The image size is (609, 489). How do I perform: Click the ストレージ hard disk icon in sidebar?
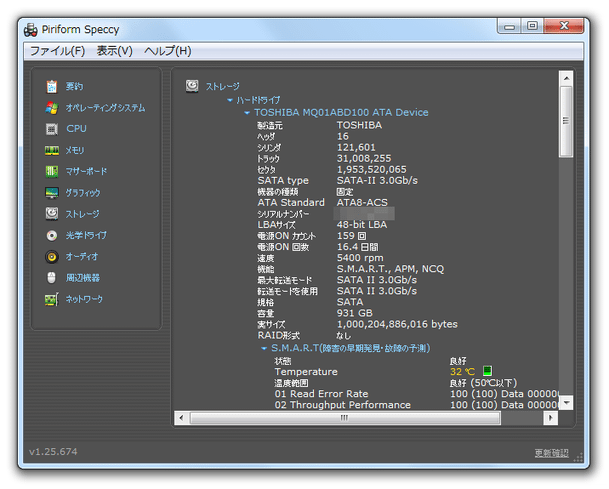point(52,214)
